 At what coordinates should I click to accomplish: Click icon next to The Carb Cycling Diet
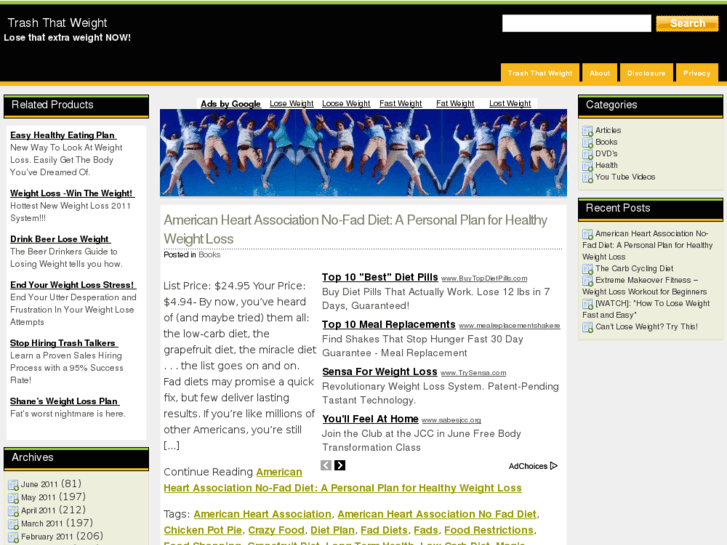(587, 269)
